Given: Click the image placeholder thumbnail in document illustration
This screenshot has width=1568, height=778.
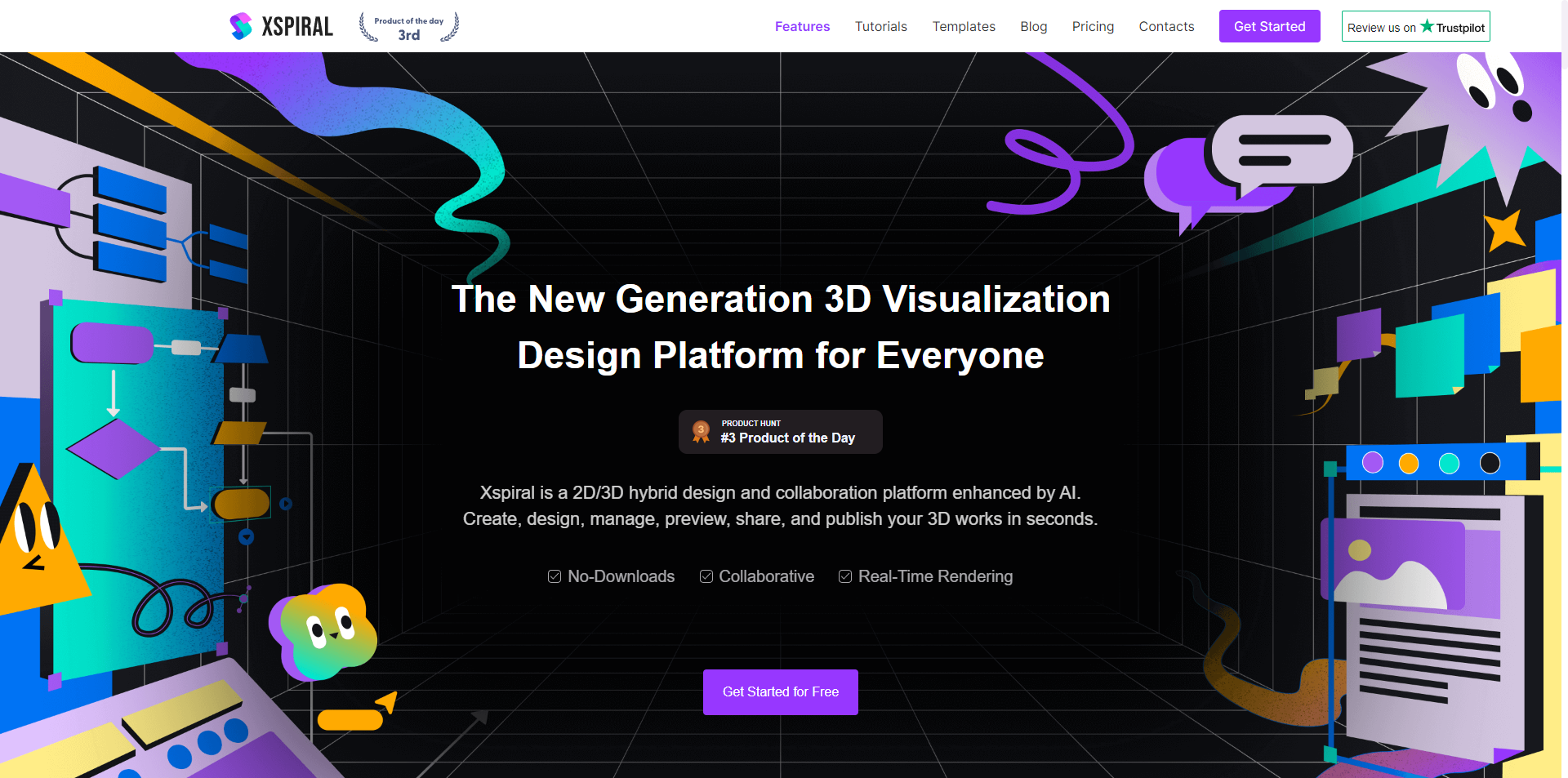Looking at the screenshot, I should click(1392, 565).
